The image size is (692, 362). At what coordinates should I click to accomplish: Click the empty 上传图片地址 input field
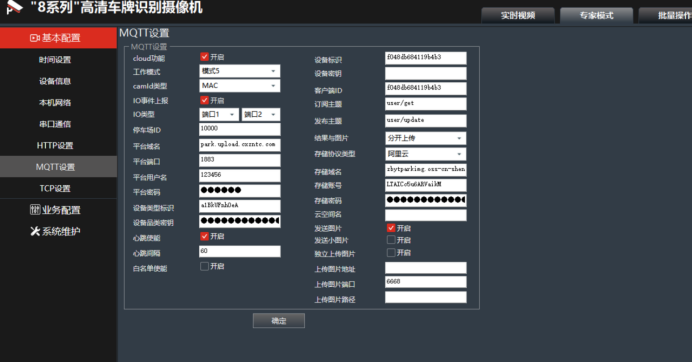425,268
